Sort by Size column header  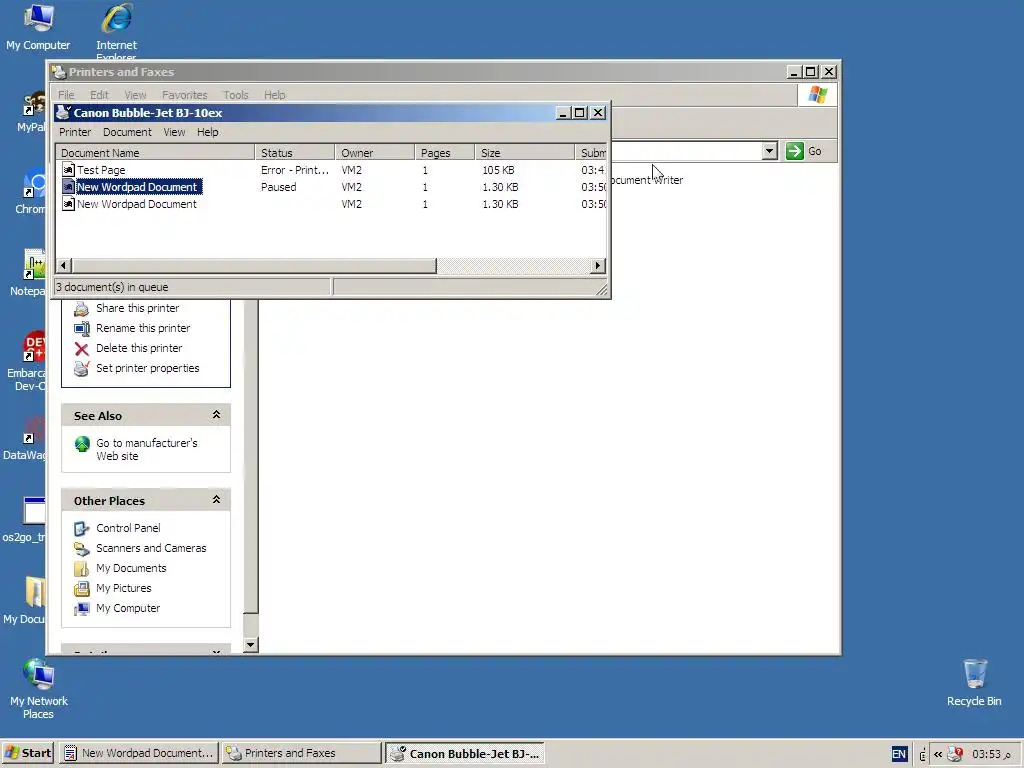[525, 153]
